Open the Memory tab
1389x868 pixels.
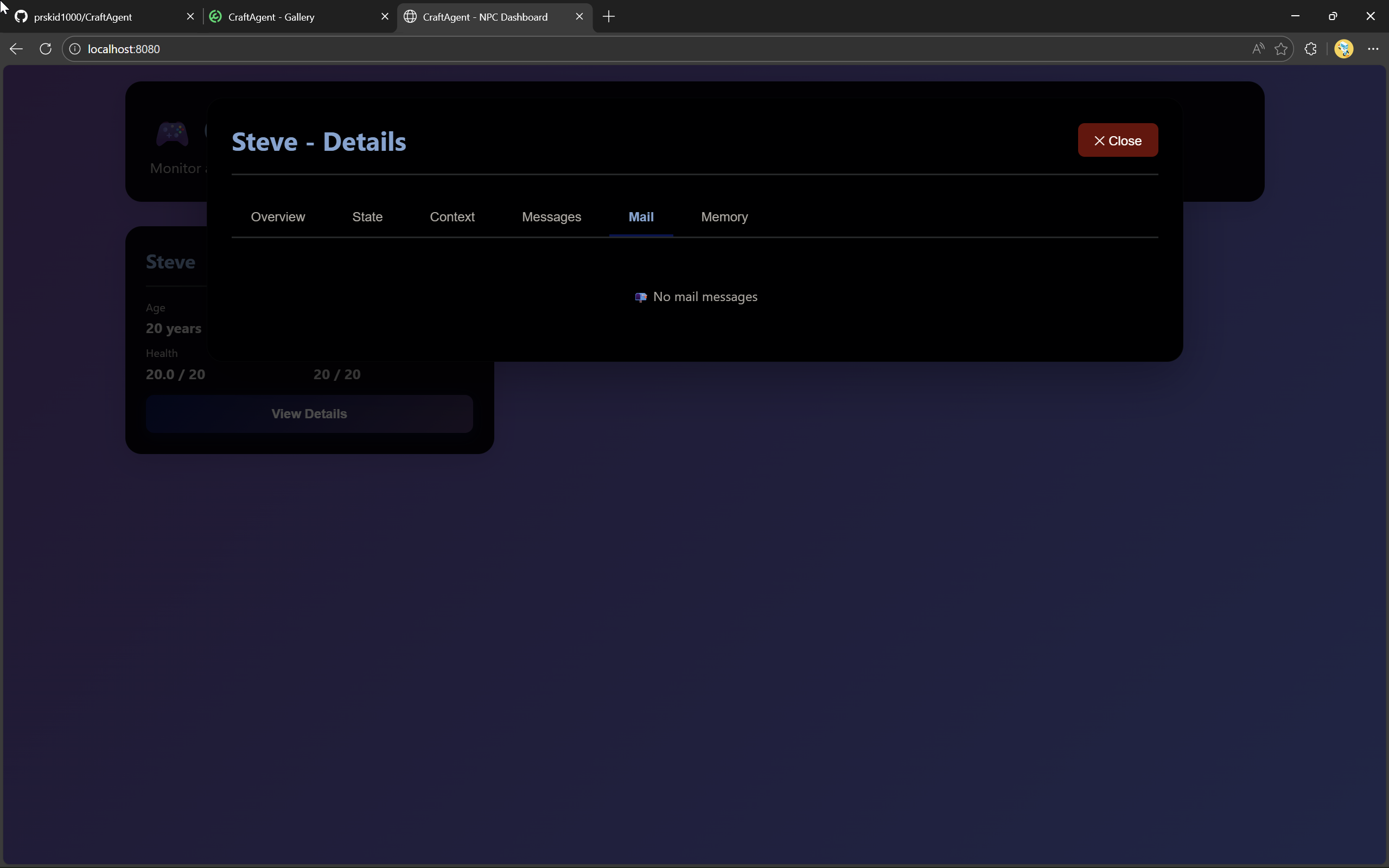(724, 217)
